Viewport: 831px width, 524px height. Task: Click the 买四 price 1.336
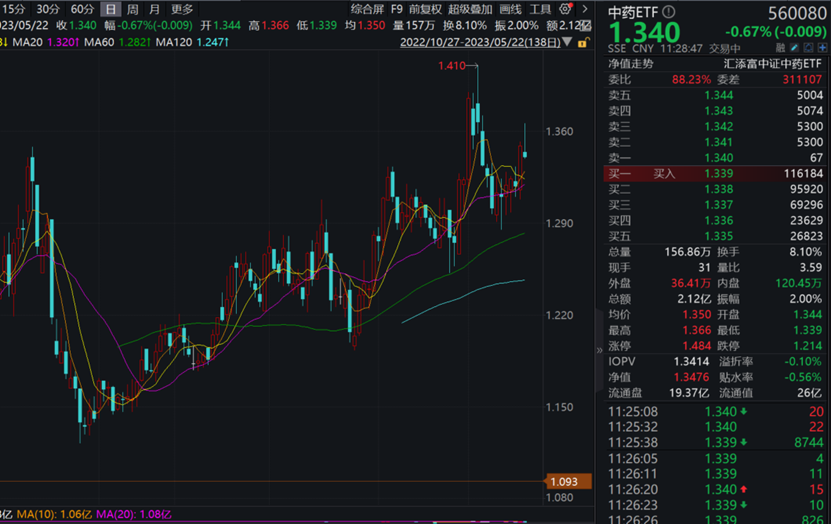(x=719, y=220)
